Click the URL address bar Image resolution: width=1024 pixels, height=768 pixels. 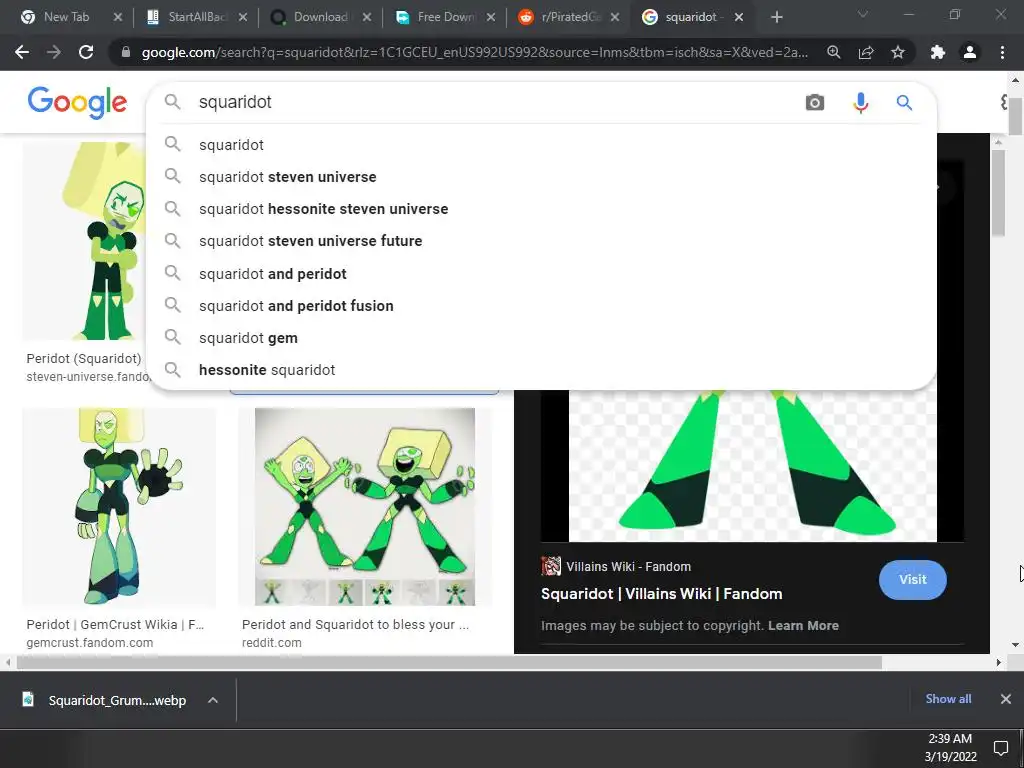475,52
